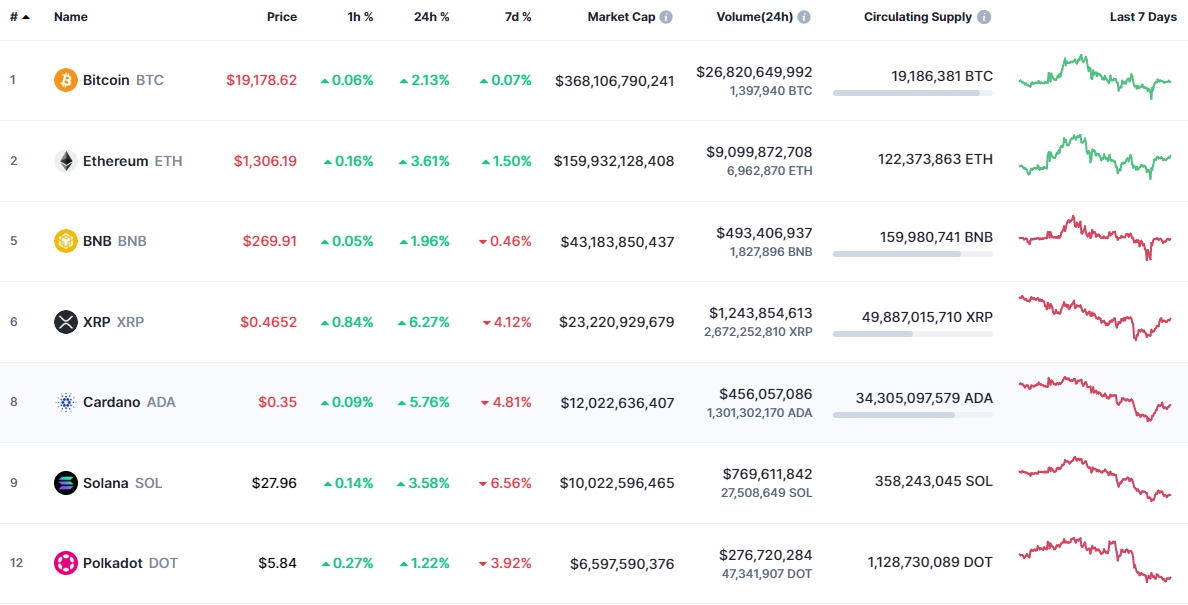Click XRP 24h change 6.27%
This screenshot has height=605, width=1188.
(424, 322)
